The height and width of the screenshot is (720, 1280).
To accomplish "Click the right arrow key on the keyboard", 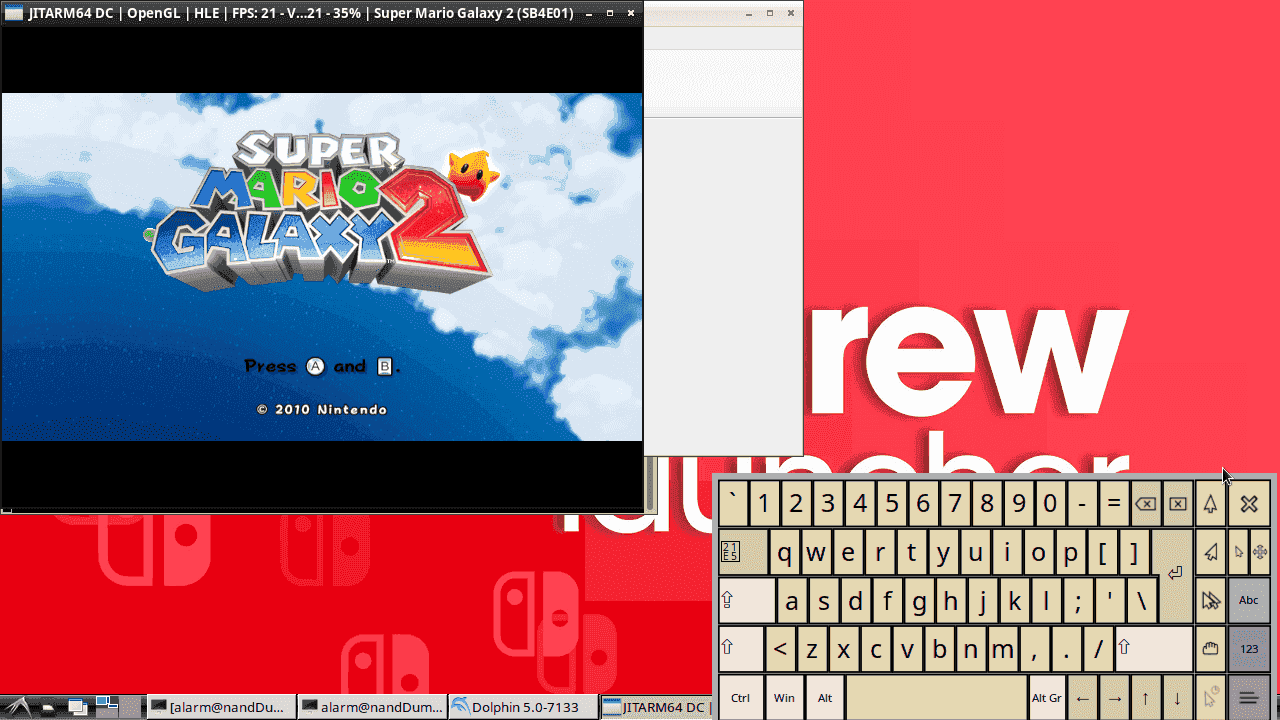I will (1114, 698).
